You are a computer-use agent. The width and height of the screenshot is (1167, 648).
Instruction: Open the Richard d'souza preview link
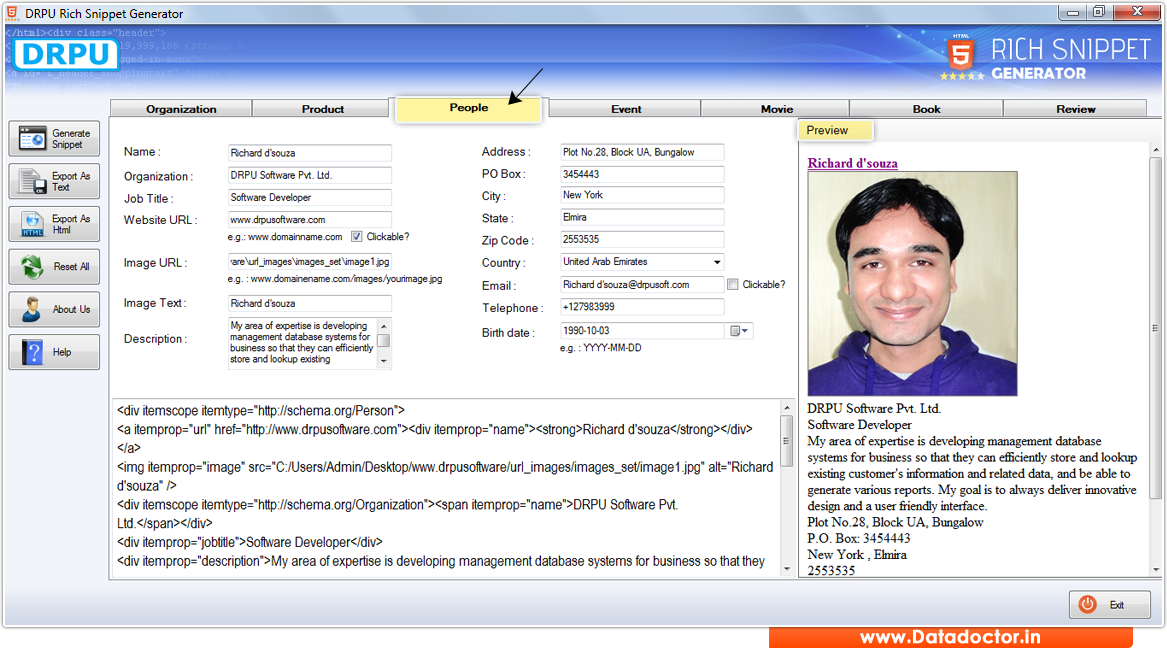tap(852, 163)
